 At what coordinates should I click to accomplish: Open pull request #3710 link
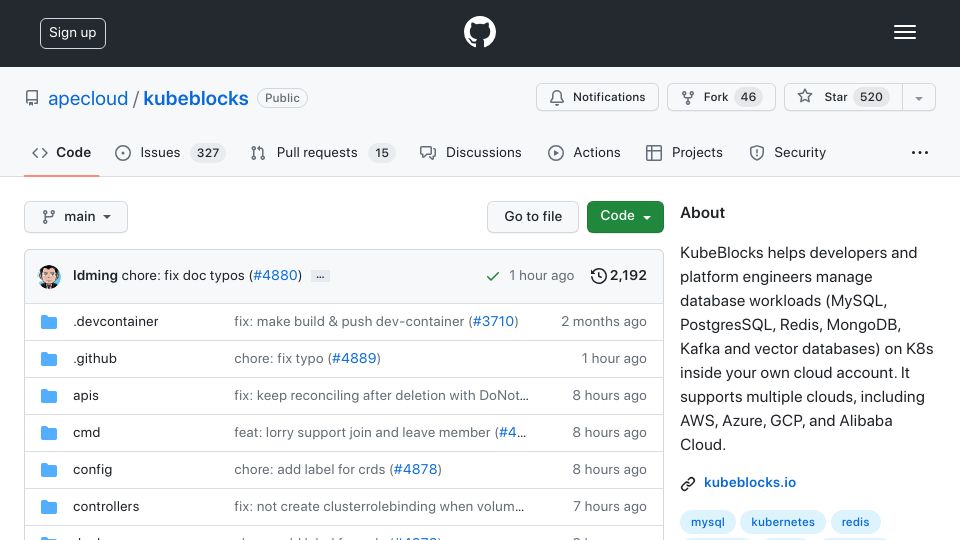(x=493, y=321)
